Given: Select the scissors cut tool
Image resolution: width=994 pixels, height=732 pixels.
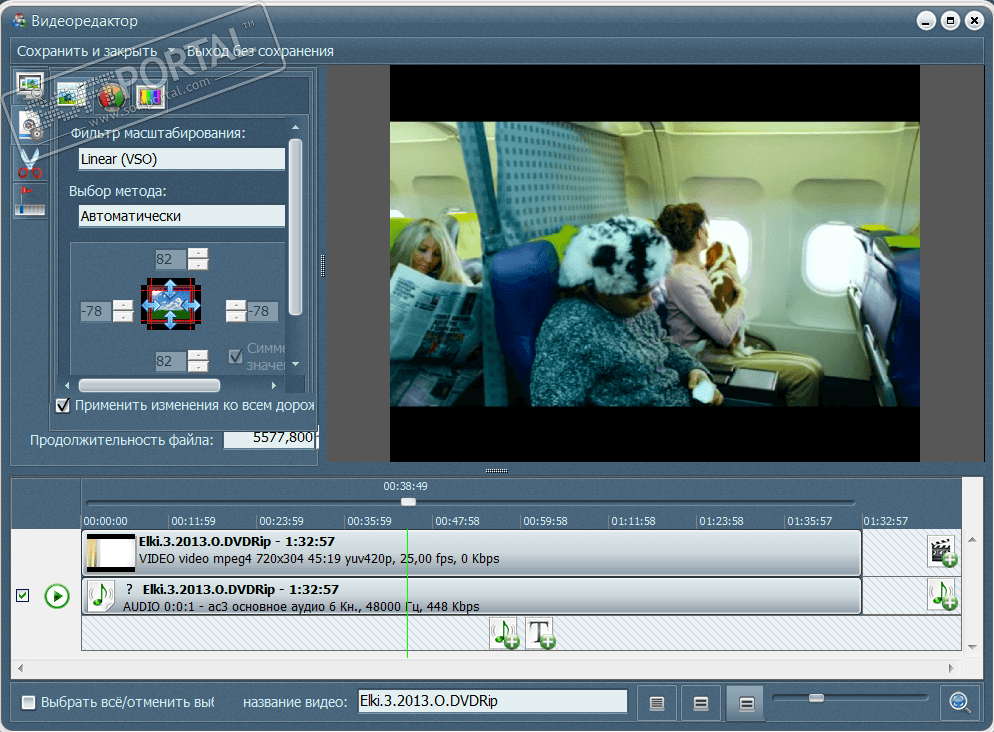Looking at the screenshot, I should (x=30, y=163).
